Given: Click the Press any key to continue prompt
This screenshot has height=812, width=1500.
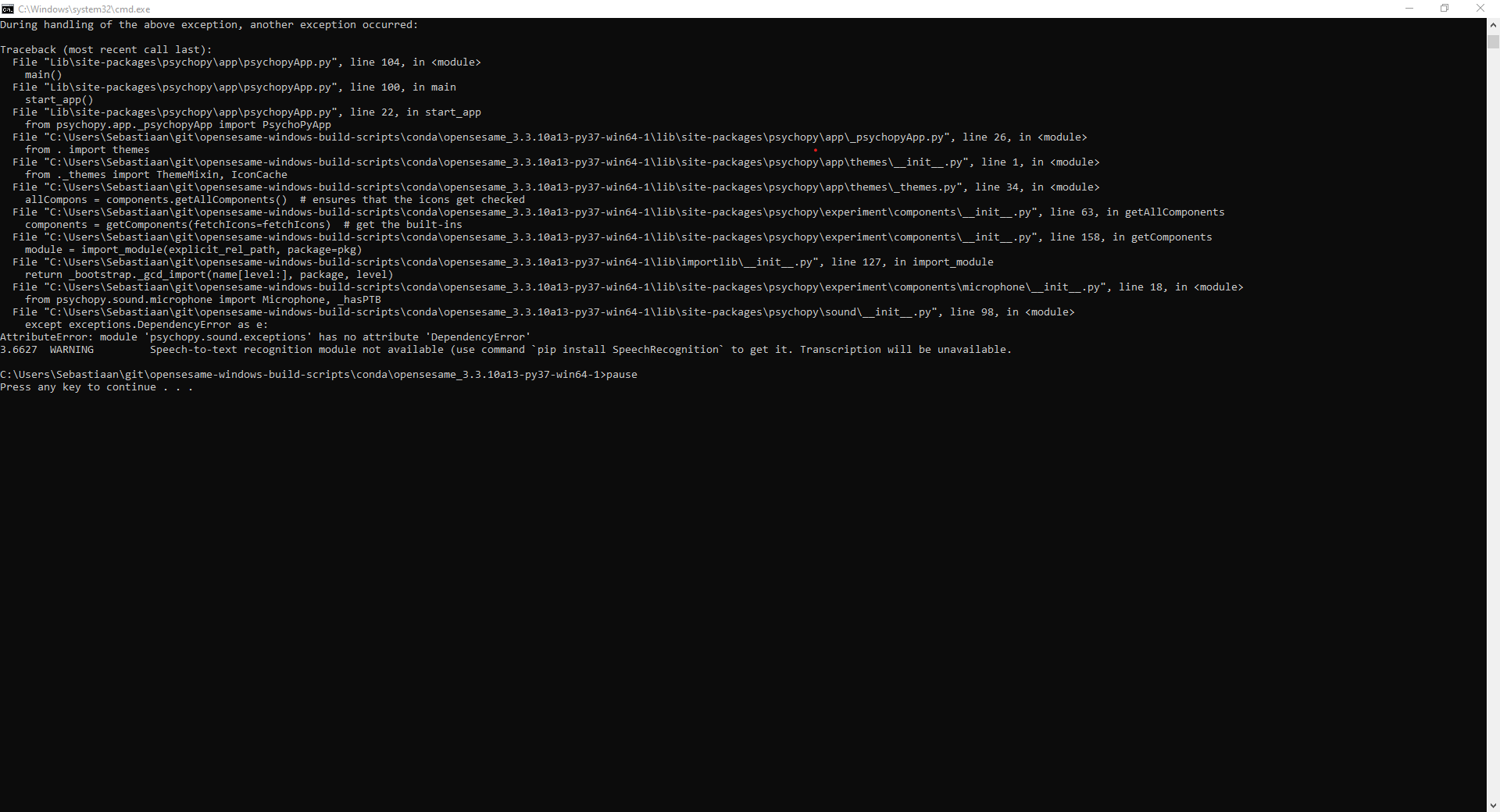Looking at the screenshot, I should (96, 387).
